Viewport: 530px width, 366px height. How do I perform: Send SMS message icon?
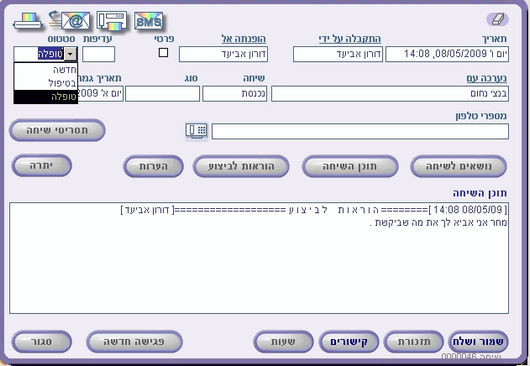[x=148, y=21]
